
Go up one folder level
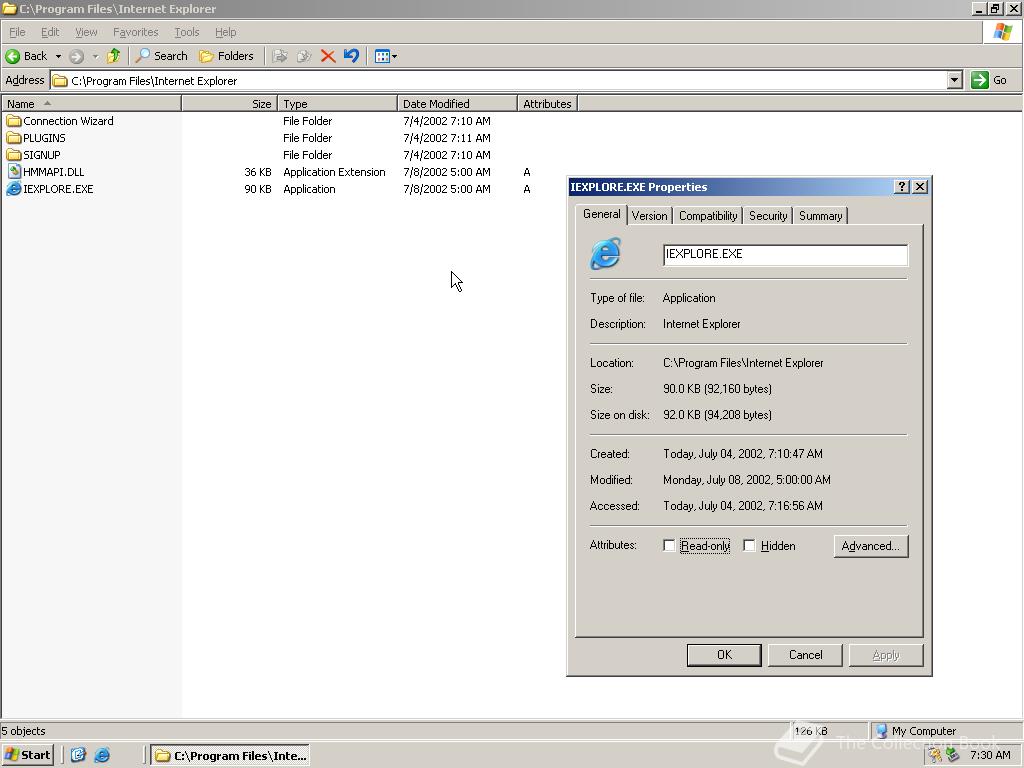(x=114, y=56)
